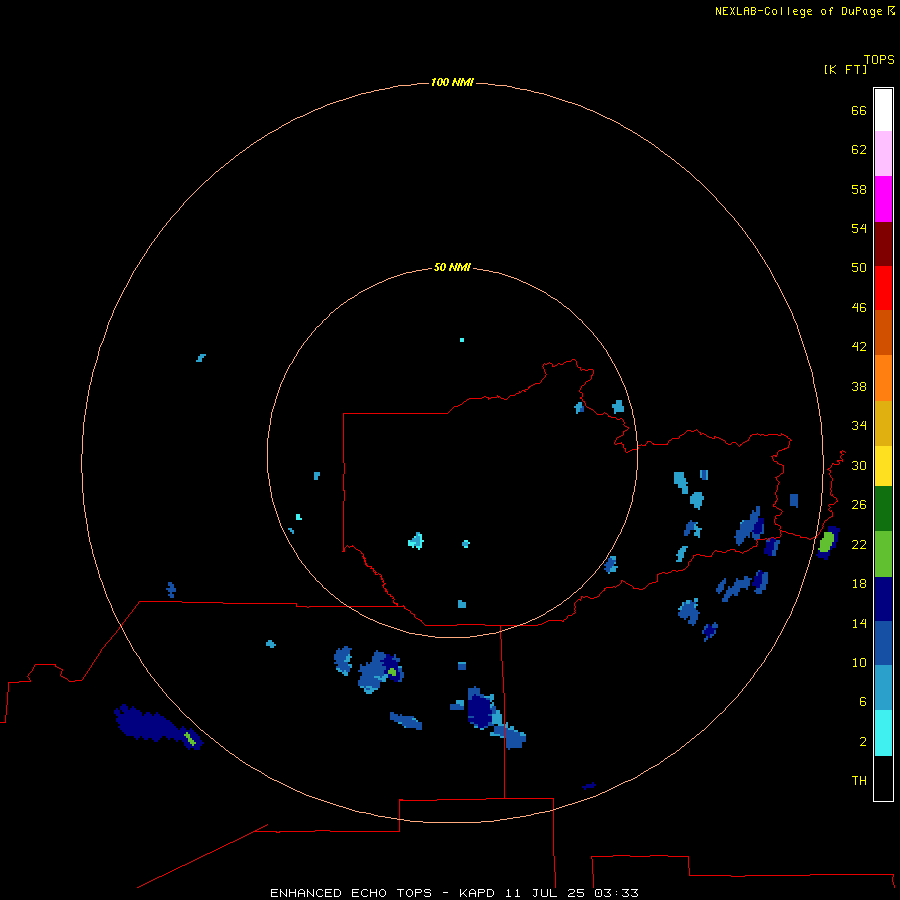
Task: Select the dark red 54 kft swatch
Action: 883,243
